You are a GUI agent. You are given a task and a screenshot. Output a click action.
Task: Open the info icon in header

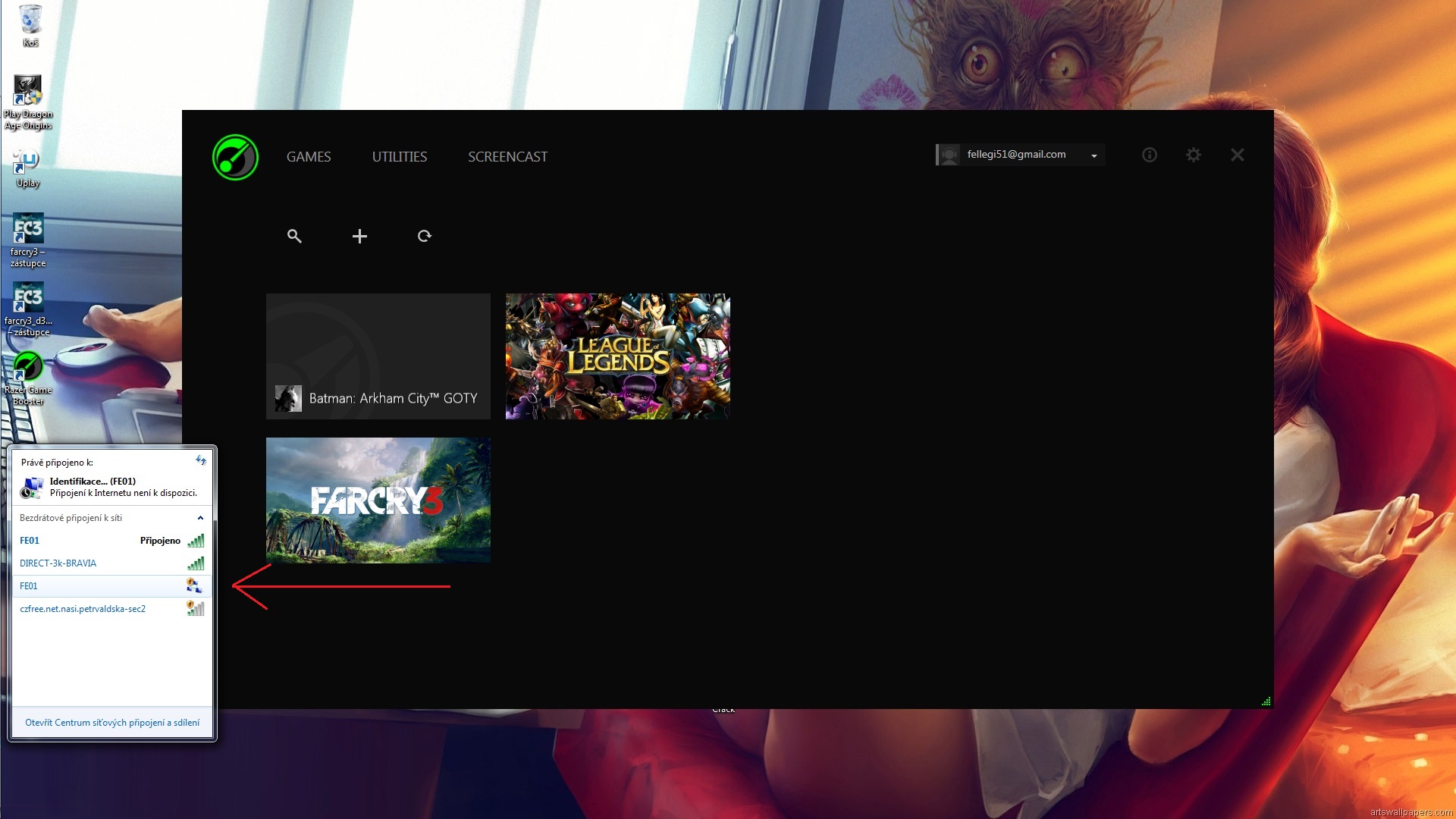1150,155
